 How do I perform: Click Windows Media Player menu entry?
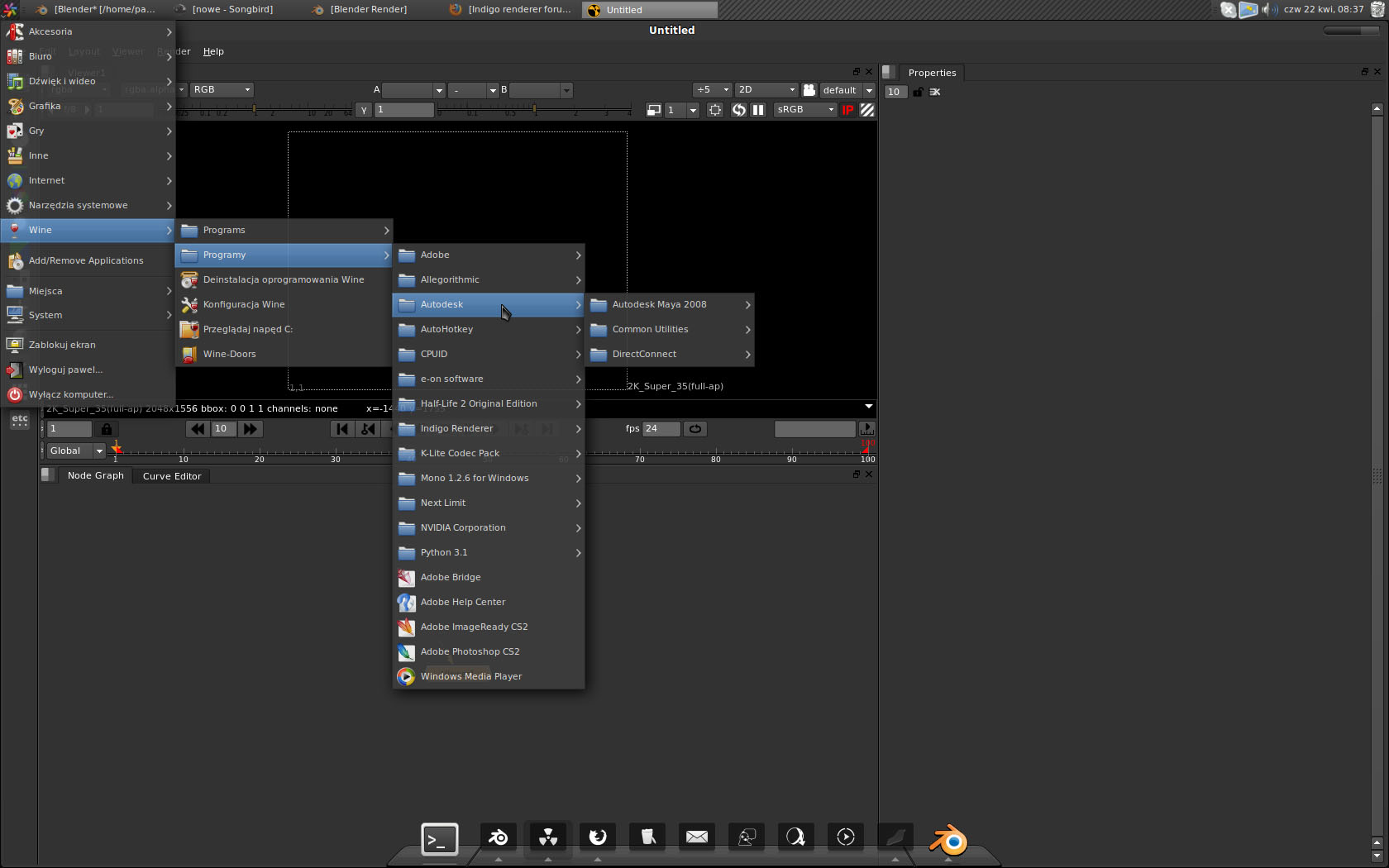(x=470, y=676)
